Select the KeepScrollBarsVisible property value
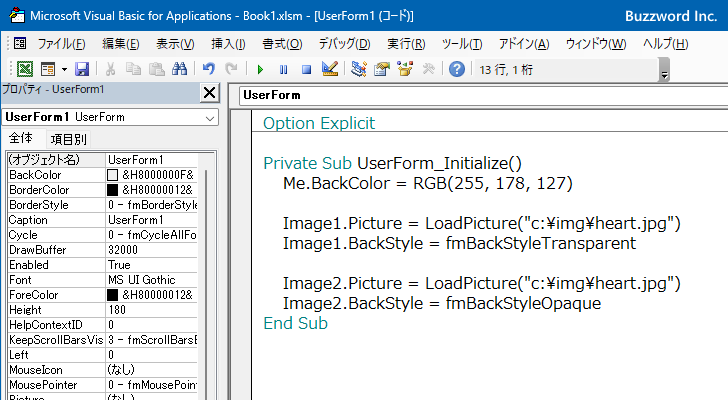The height and width of the screenshot is (400, 728). point(152,340)
